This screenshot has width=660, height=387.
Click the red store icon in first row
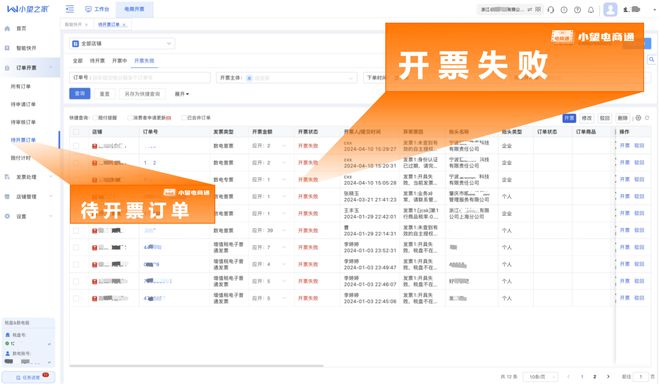pos(95,146)
